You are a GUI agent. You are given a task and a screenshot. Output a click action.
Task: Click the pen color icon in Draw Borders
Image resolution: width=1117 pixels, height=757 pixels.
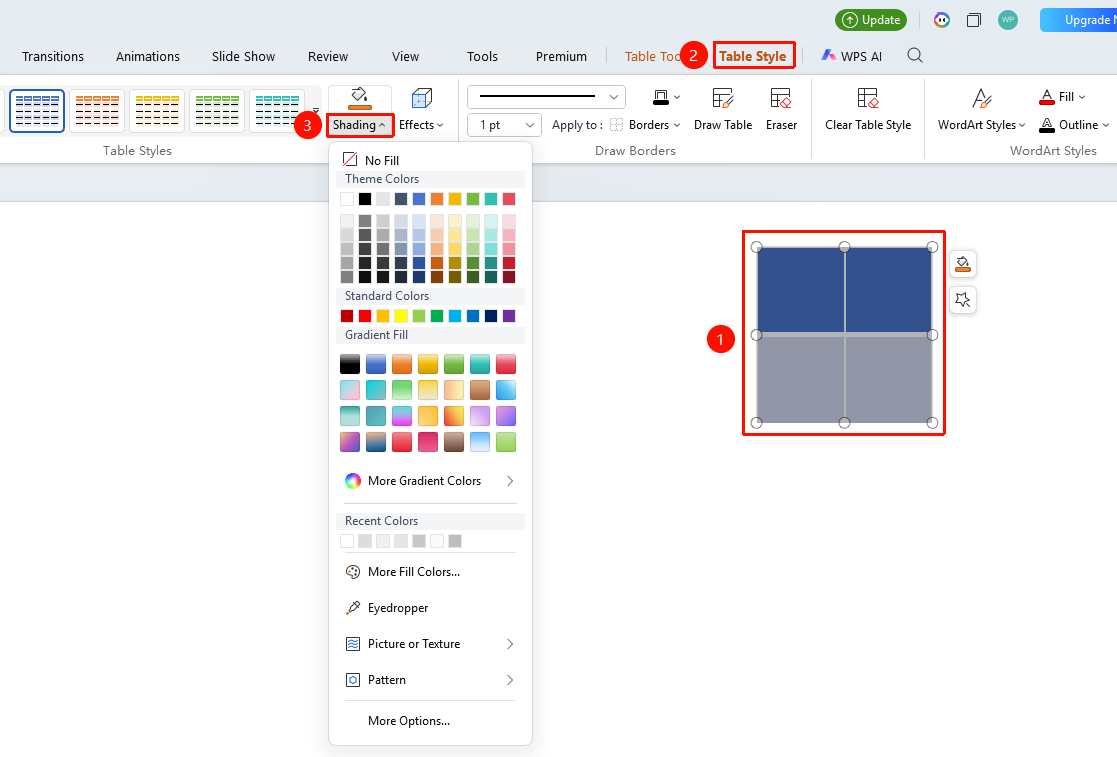[x=661, y=98]
